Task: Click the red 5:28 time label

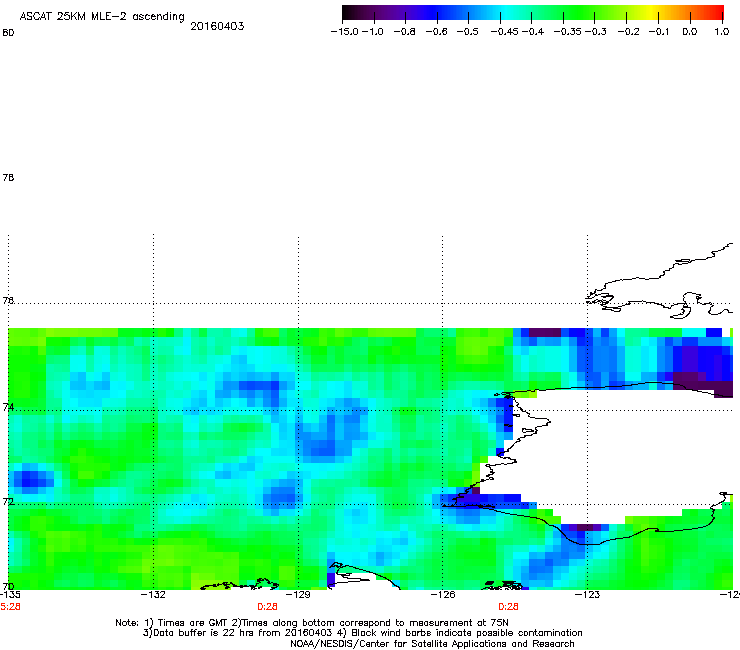Action: point(10,607)
